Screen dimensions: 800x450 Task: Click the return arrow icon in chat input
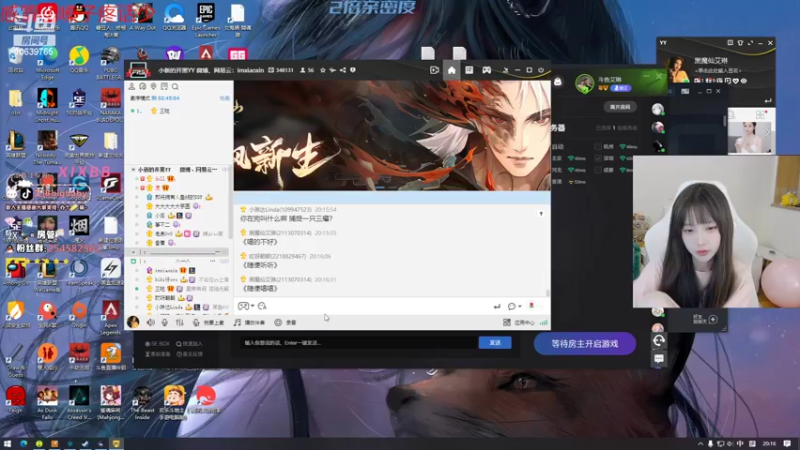[497, 306]
